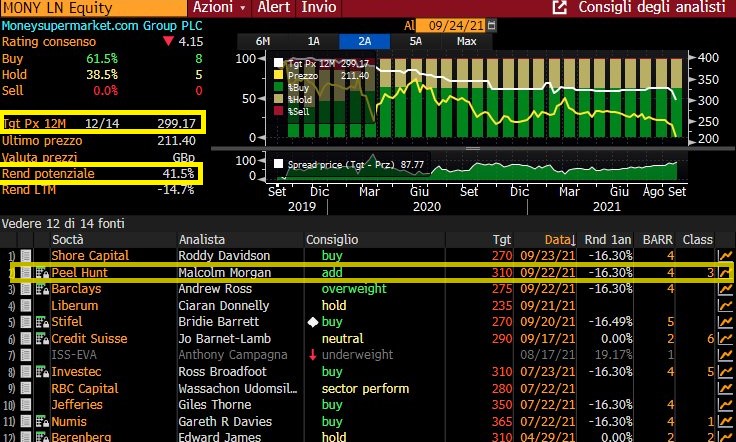Image resolution: width=736 pixels, height=442 pixels.
Task: Sort by the Consiglio column header
Action: (x=332, y=240)
